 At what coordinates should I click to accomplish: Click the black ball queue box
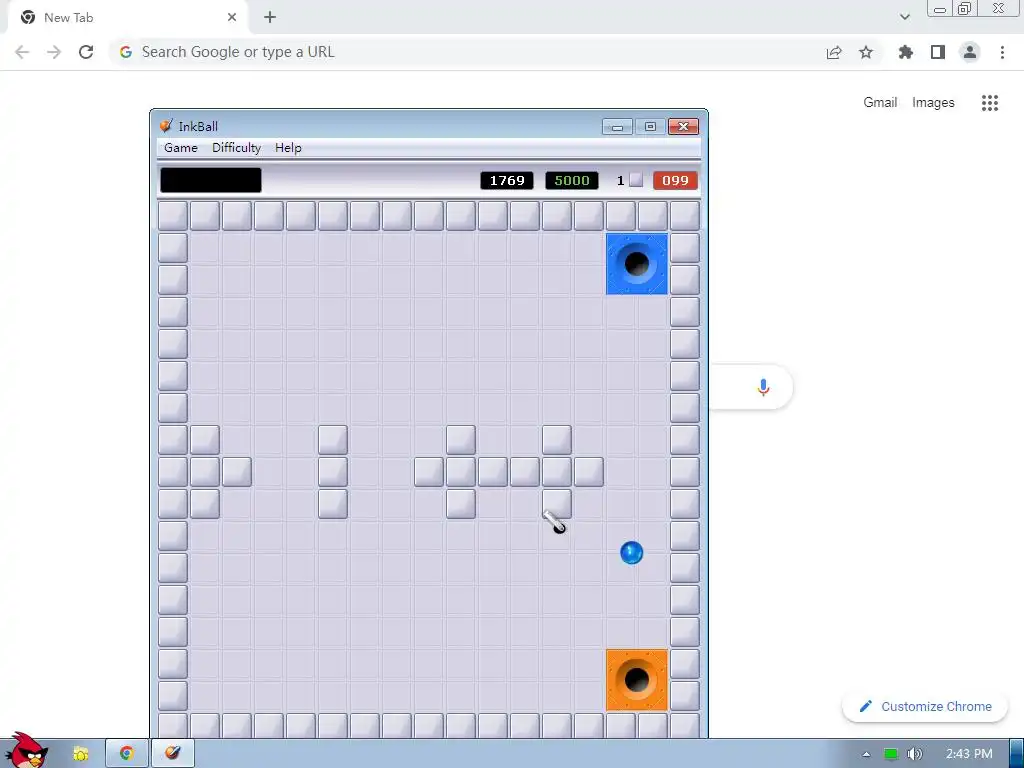211,180
